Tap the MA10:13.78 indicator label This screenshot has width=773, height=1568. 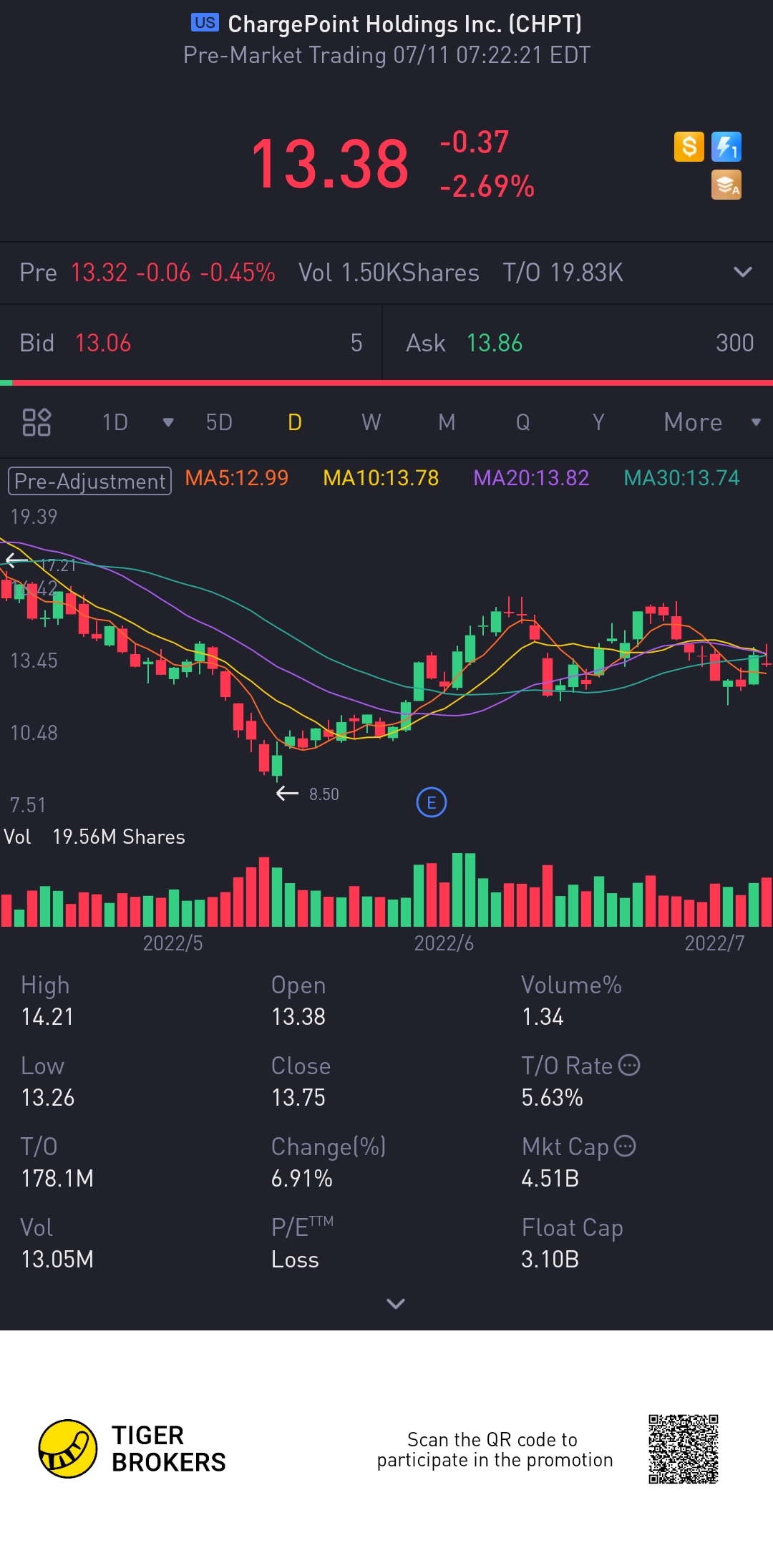click(x=381, y=478)
